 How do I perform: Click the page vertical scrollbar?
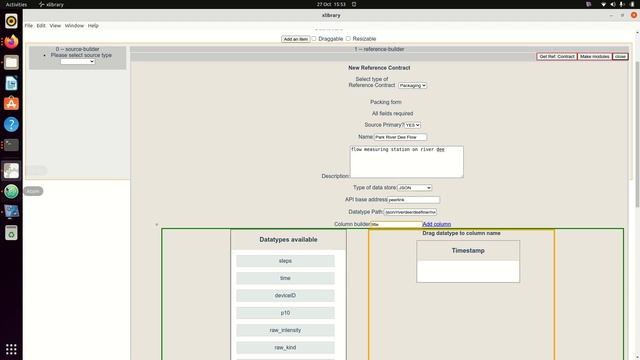[637, 135]
